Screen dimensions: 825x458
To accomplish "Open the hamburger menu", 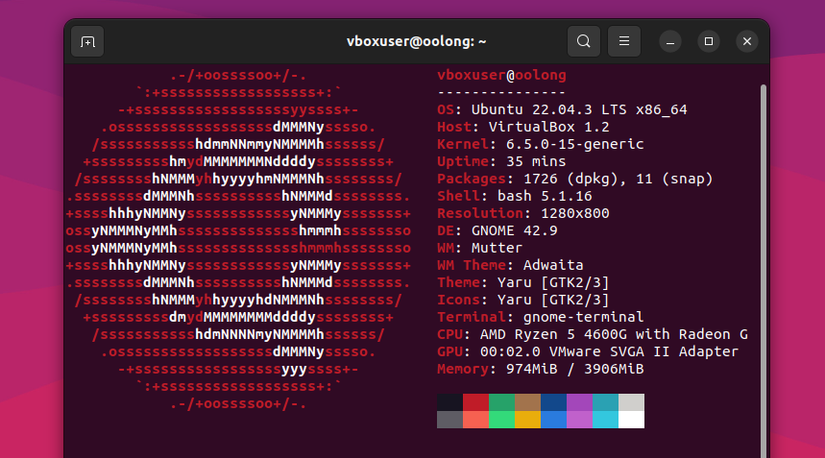I will tap(624, 41).
